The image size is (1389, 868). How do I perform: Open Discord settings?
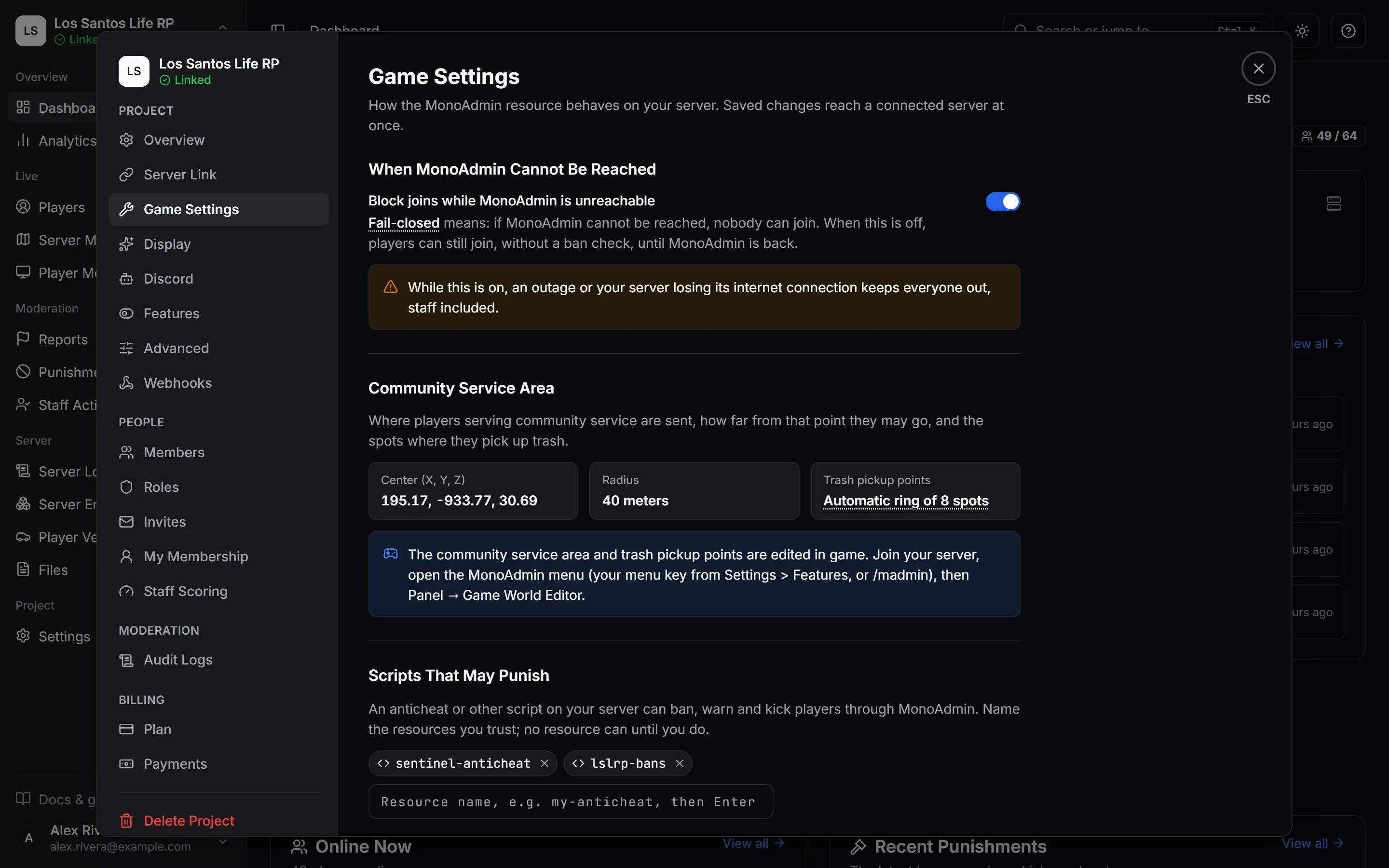[x=218, y=278]
